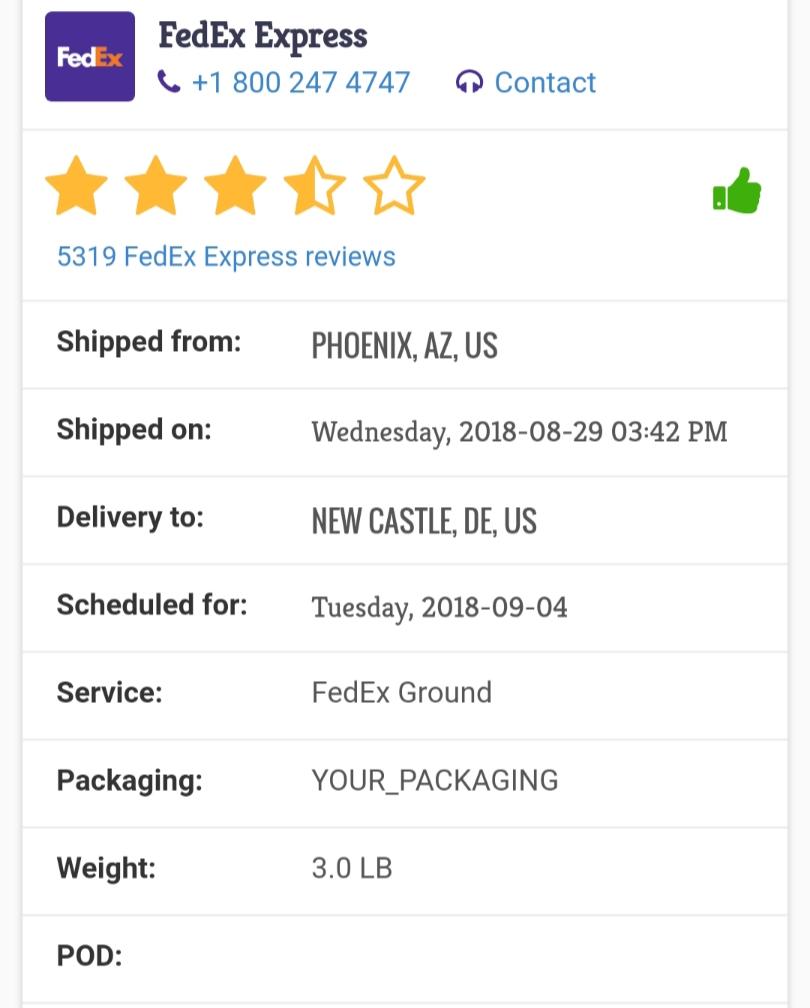This screenshot has width=810, height=1008.
Task: Select the first rating star
Action: pos(76,186)
